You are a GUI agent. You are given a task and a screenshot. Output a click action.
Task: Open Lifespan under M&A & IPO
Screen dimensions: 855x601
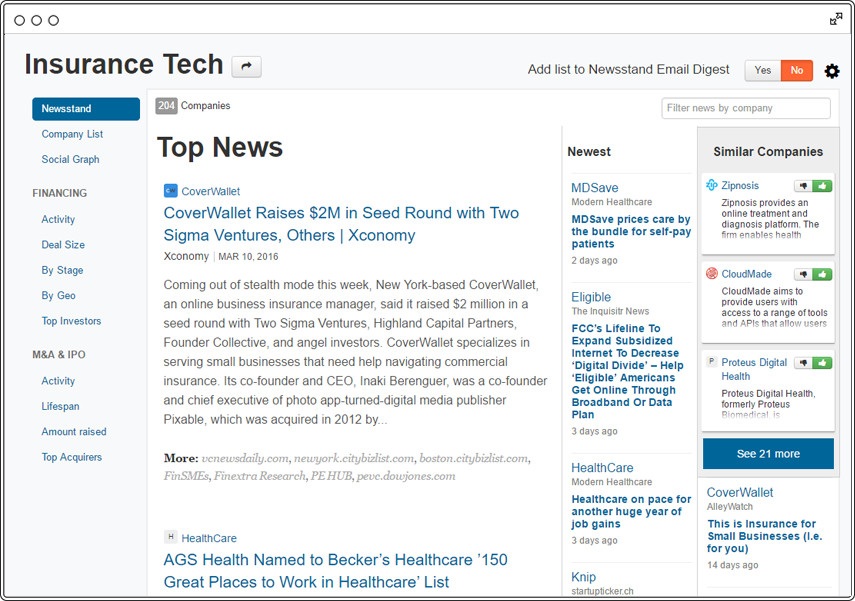point(61,406)
